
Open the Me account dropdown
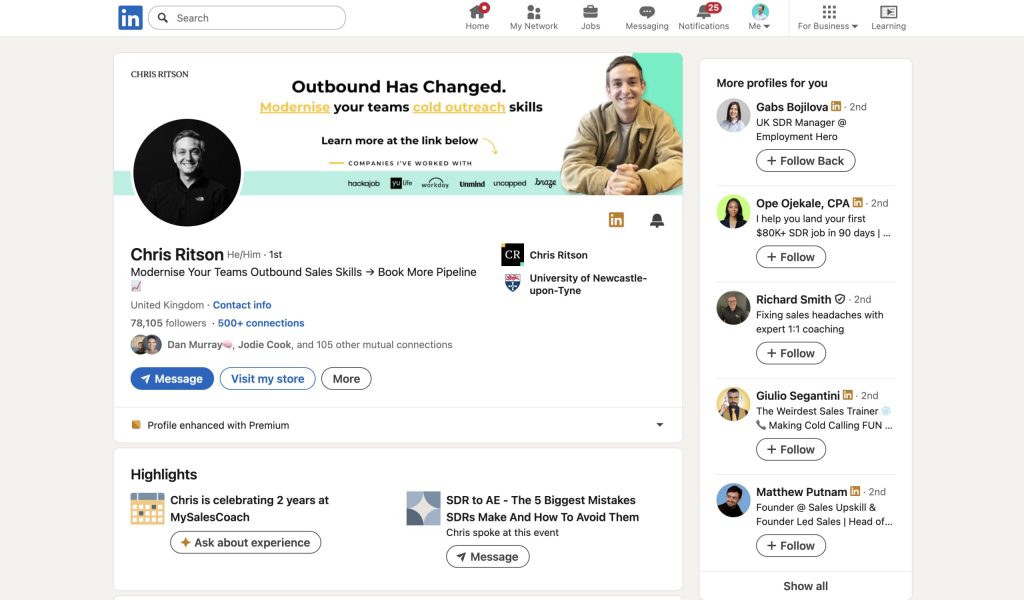pyautogui.click(x=760, y=17)
